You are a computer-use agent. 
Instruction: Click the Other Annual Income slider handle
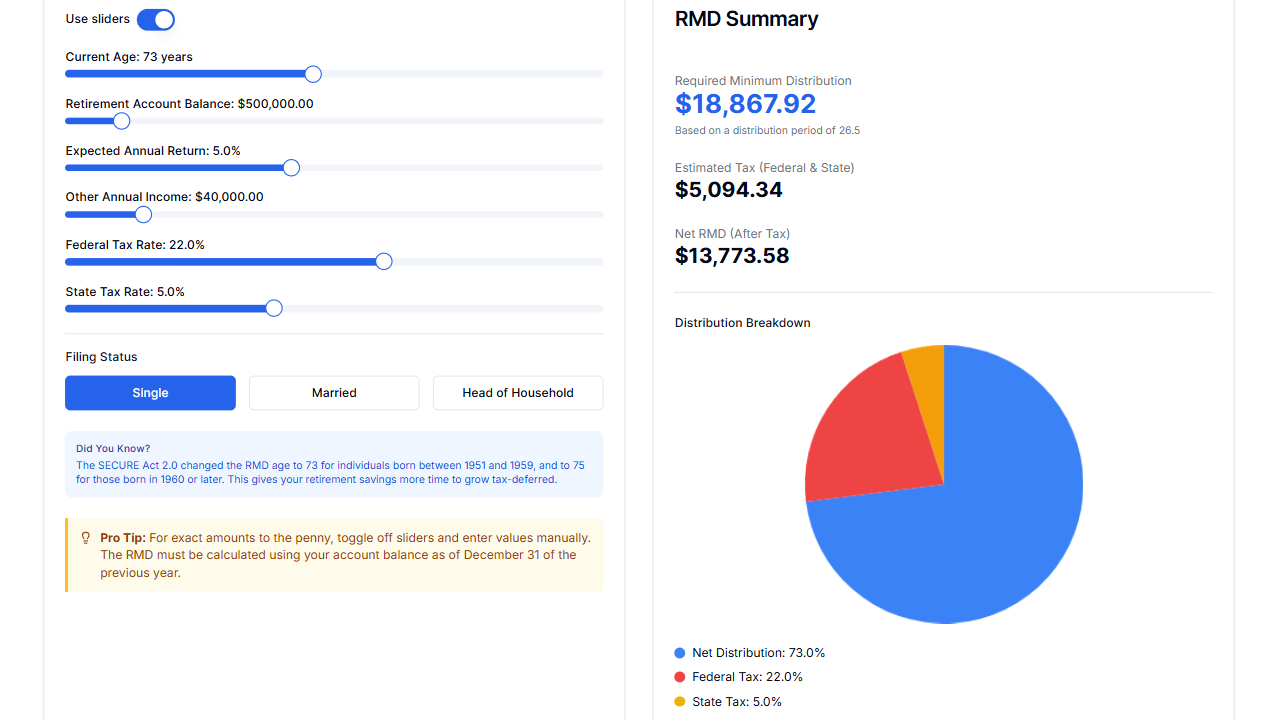[x=143, y=214]
